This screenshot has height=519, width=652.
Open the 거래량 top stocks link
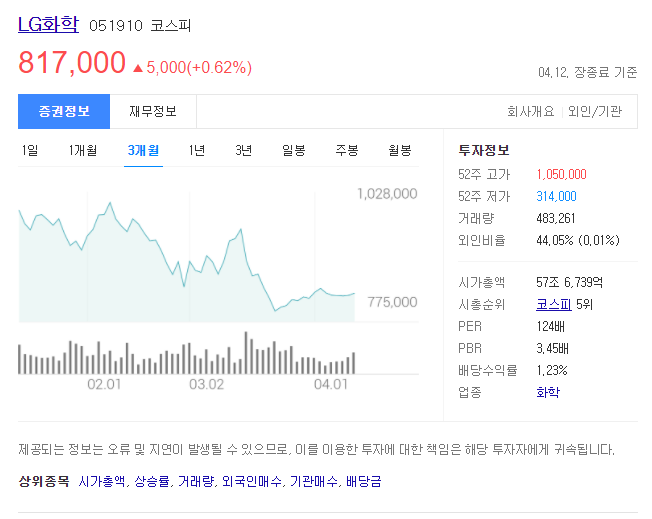[x=196, y=481]
